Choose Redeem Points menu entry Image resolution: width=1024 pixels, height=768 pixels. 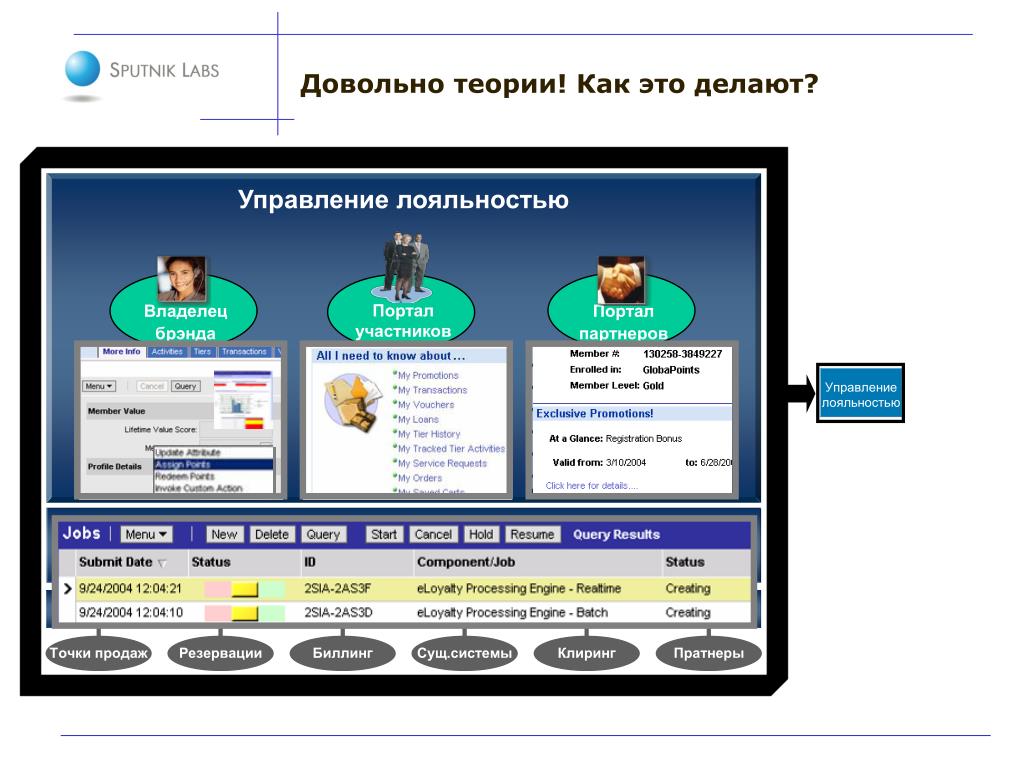pyautogui.click(x=214, y=476)
